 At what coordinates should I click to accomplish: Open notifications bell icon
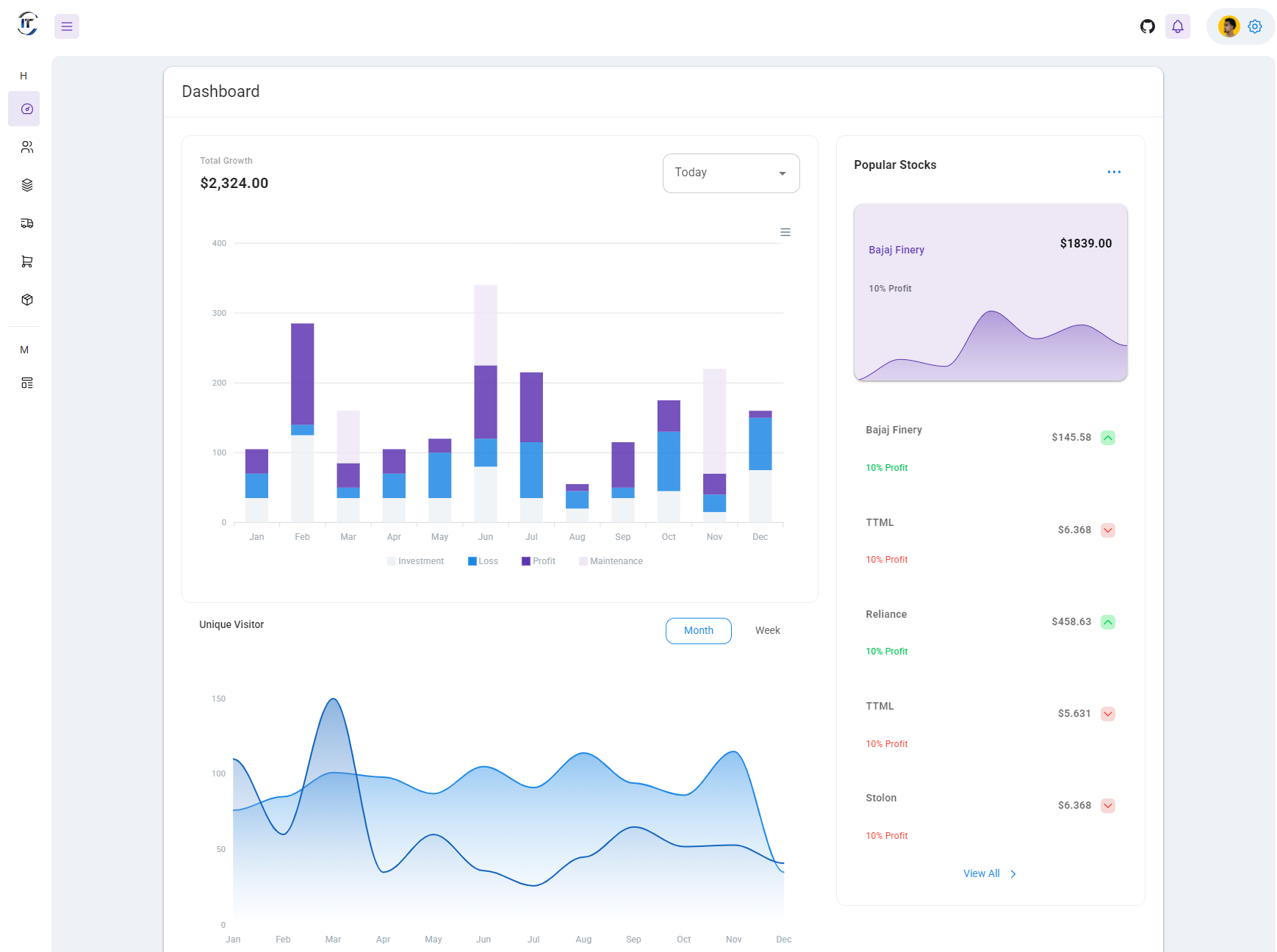(1178, 26)
